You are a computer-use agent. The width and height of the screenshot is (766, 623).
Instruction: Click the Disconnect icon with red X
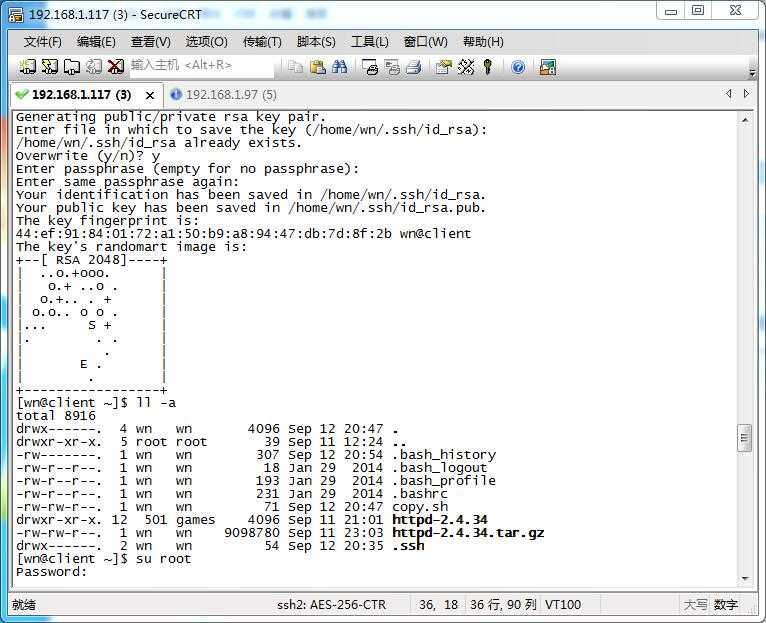[116, 66]
